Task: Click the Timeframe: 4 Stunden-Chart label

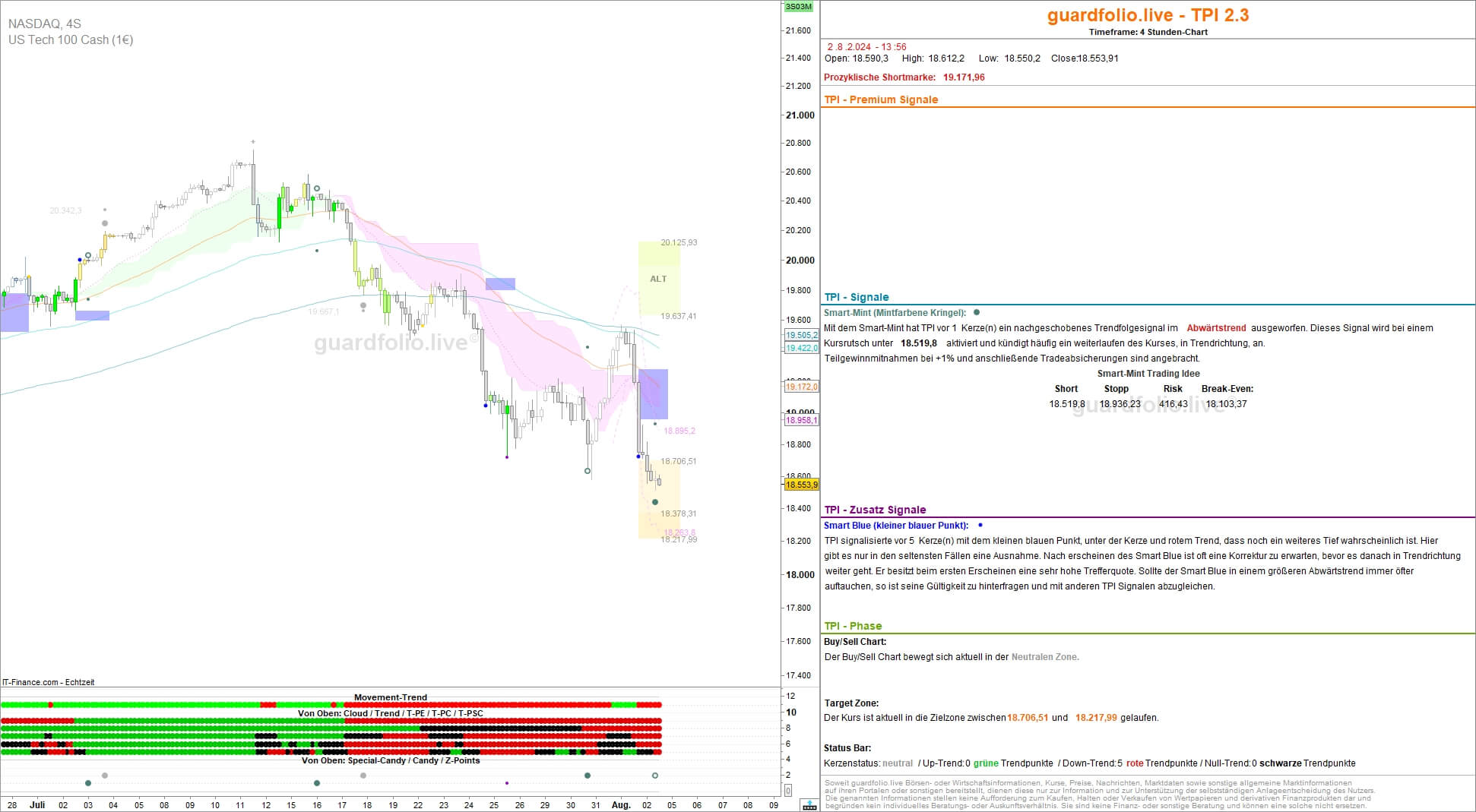Action: (x=1148, y=32)
